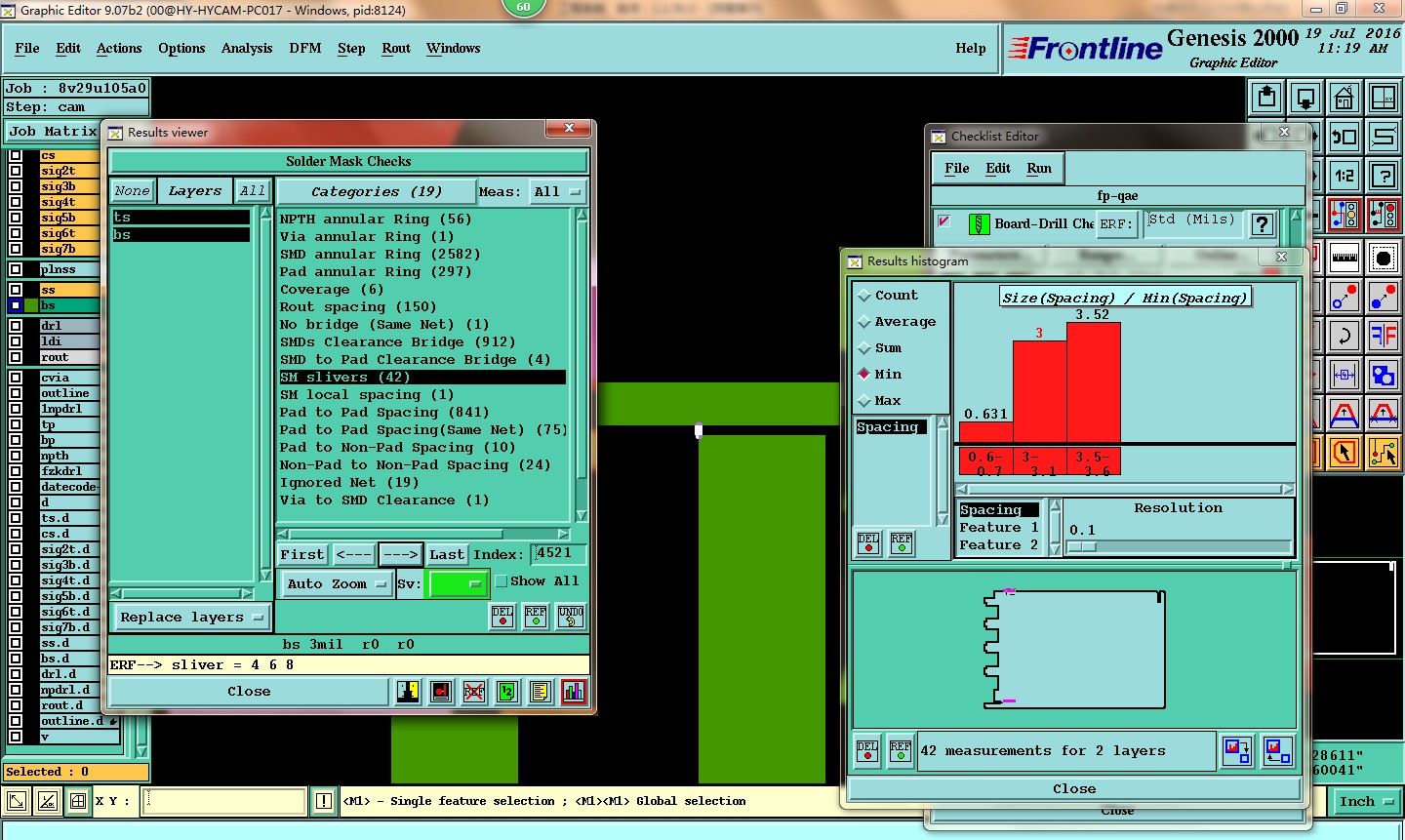Expand the Meas All dropdown
1405x840 pixels.
click(x=557, y=192)
